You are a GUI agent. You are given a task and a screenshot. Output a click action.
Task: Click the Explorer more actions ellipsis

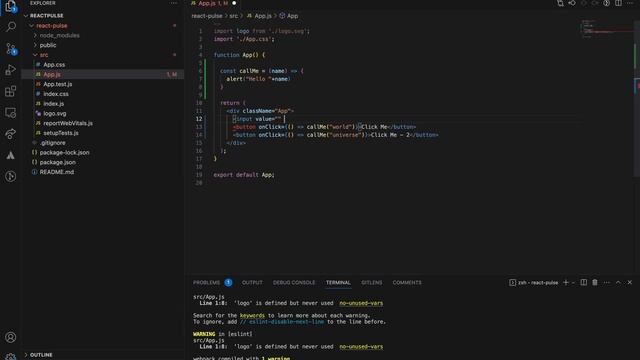pyautogui.click(x=174, y=3)
